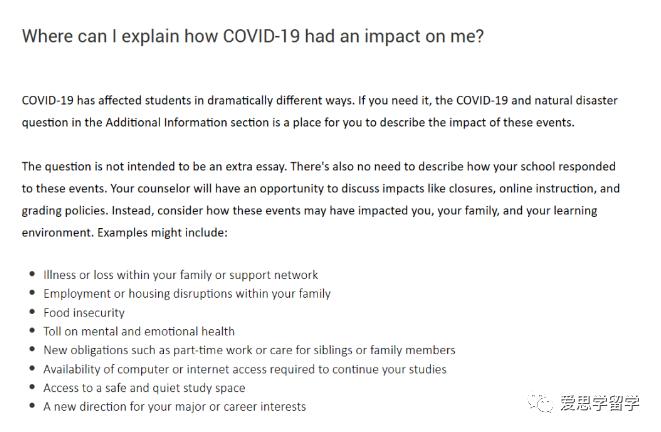Click "Availability of computer or internet access" item

245,369
